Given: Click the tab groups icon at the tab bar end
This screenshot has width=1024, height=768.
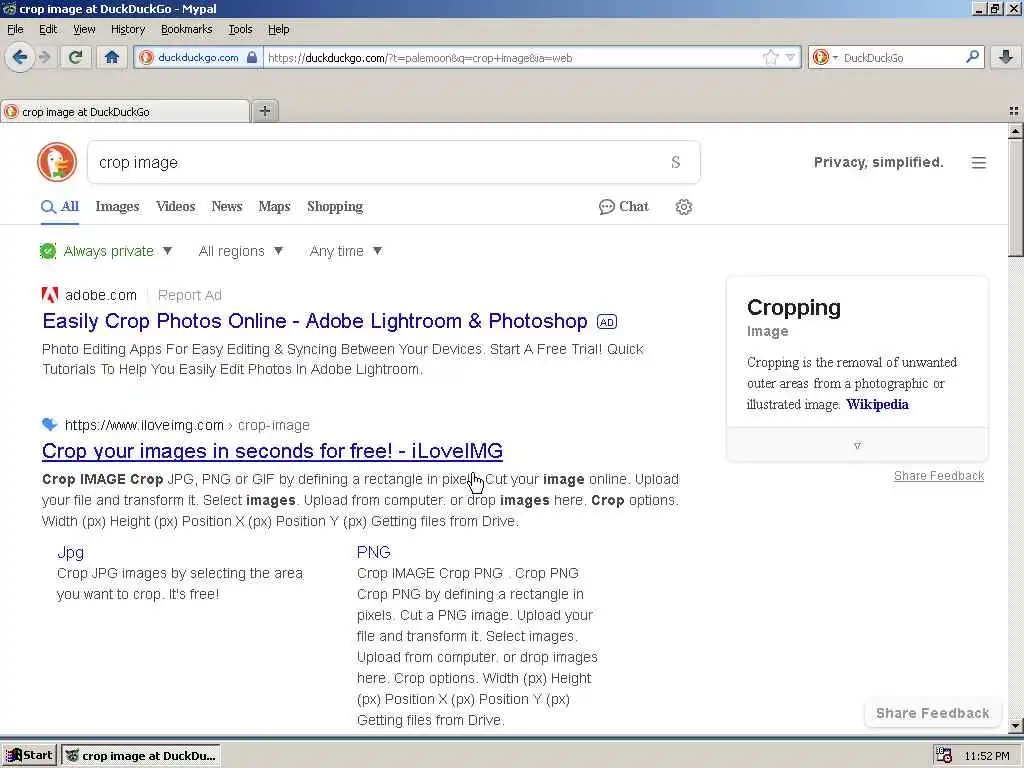Looking at the screenshot, I should (x=1014, y=111).
